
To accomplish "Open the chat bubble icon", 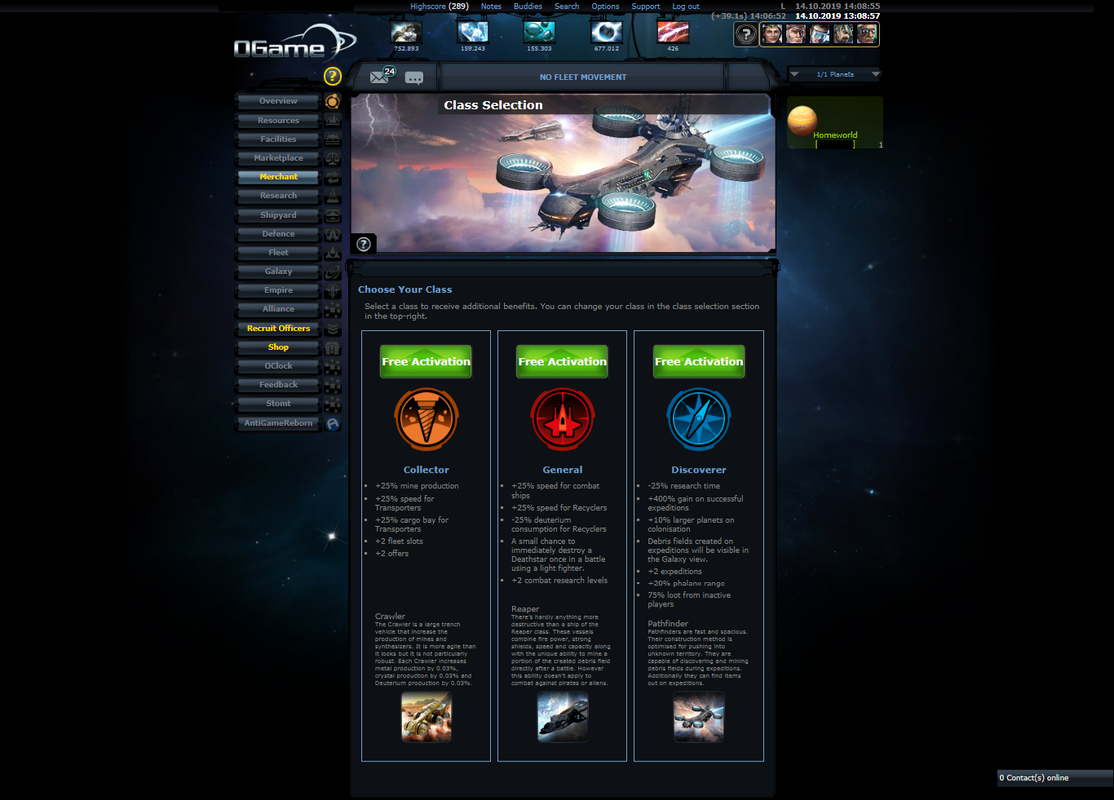I will point(414,77).
